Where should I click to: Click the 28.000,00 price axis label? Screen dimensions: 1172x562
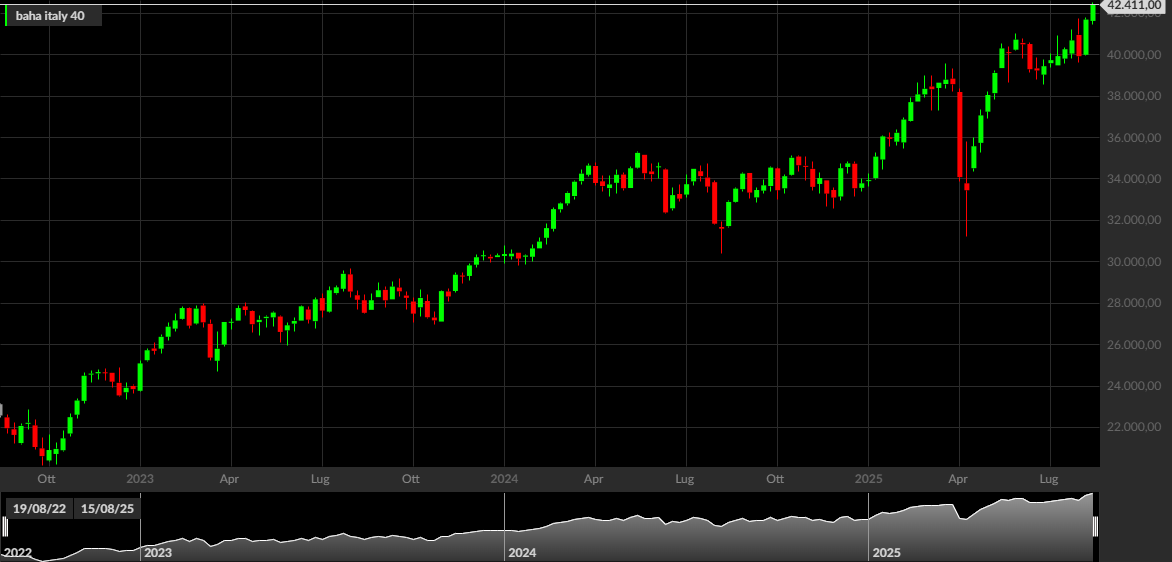pos(1134,303)
